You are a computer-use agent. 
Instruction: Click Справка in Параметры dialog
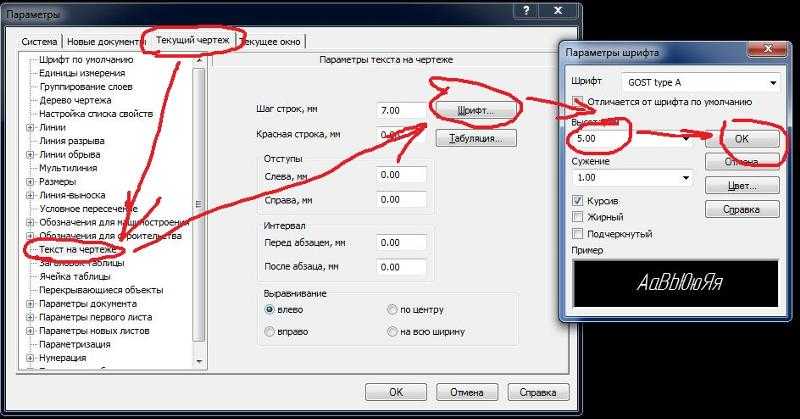(x=538, y=392)
